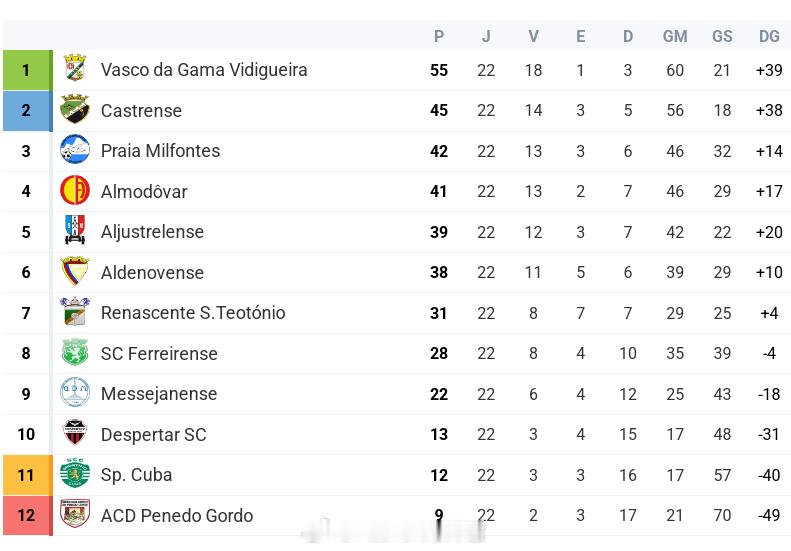Screen dimensions: 791x551
Task: Click the DG goal difference header
Action: (x=769, y=36)
